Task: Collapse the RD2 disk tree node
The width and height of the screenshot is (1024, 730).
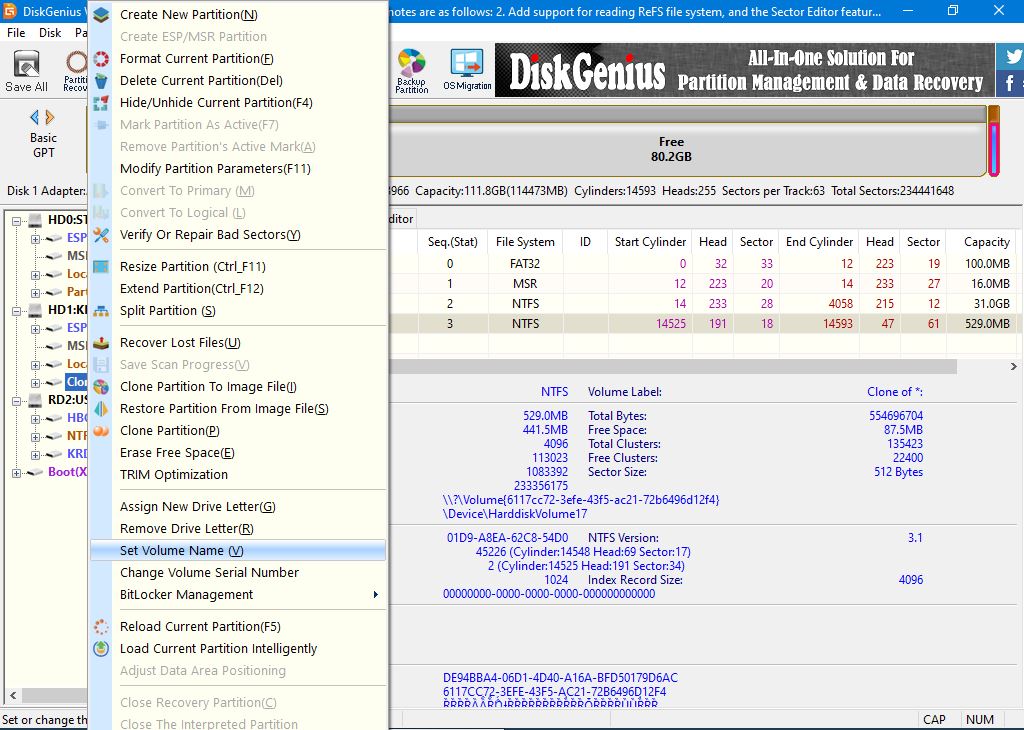Action: coord(18,400)
